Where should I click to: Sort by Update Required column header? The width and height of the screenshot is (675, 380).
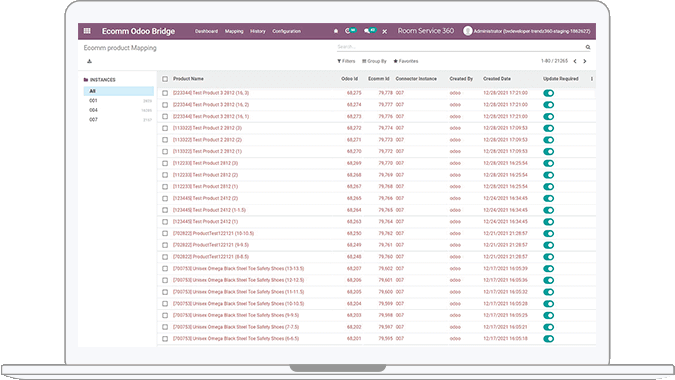click(x=560, y=79)
